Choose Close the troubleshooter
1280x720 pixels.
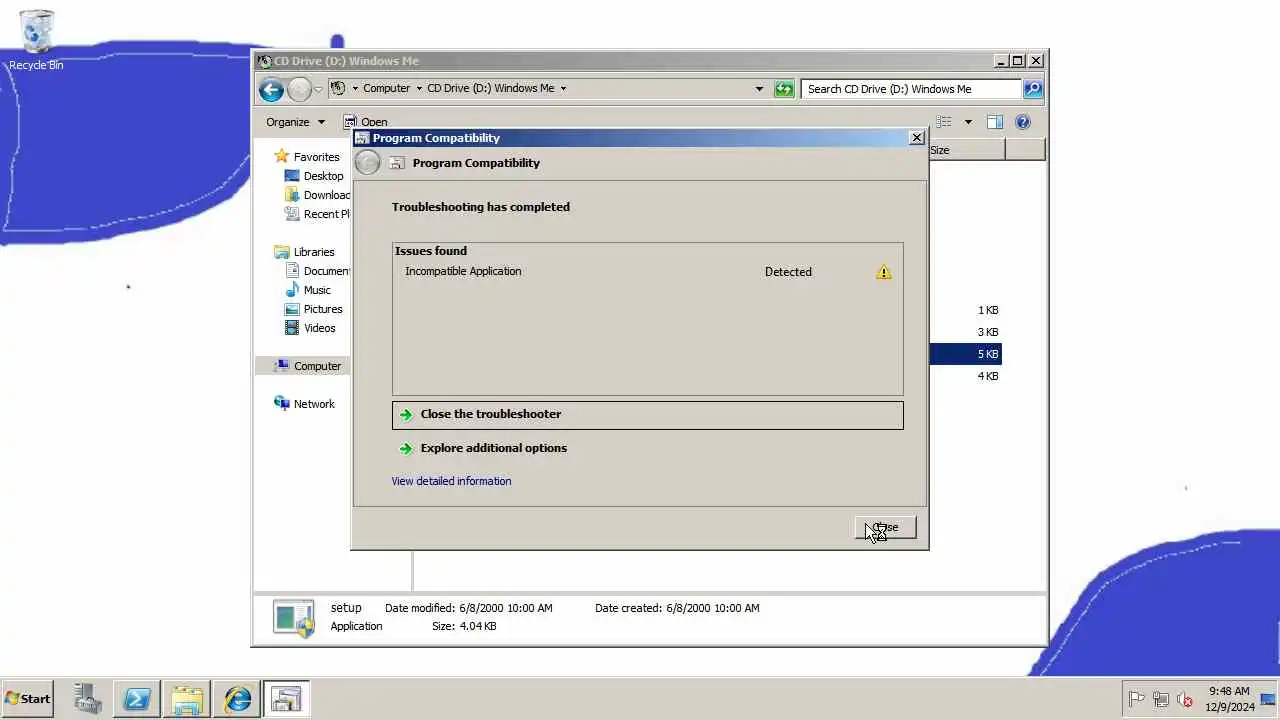click(647, 415)
